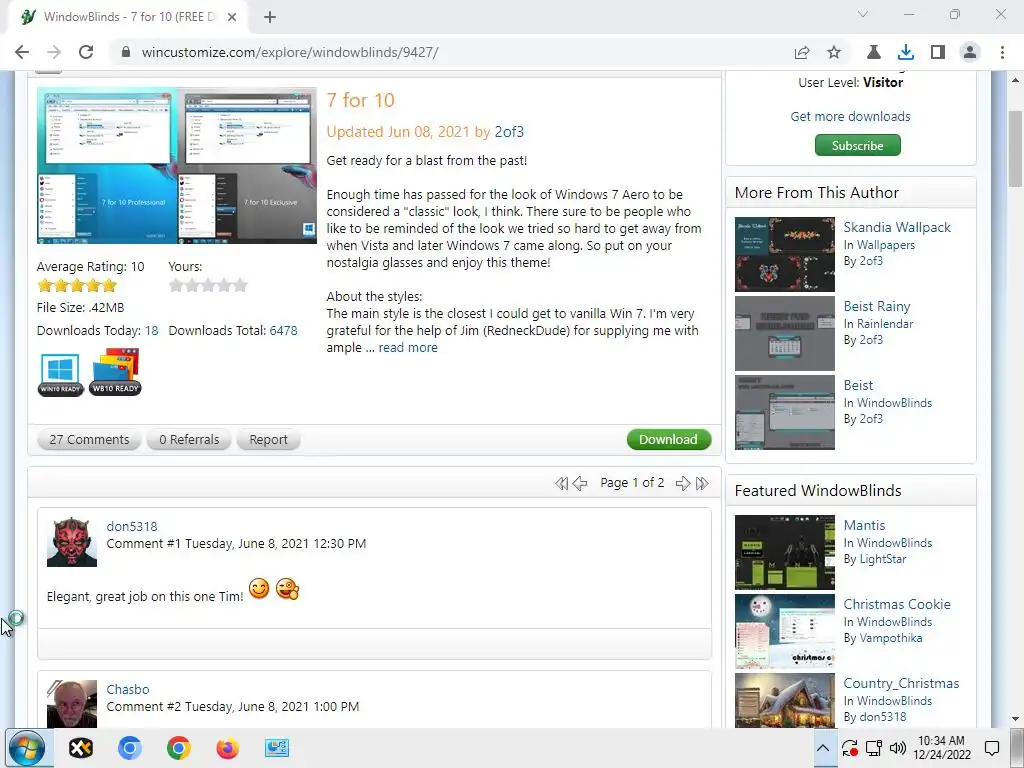Open the Christmas Cookie thumbnail
Image resolution: width=1024 pixels, height=768 pixels.
click(x=784, y=631)
